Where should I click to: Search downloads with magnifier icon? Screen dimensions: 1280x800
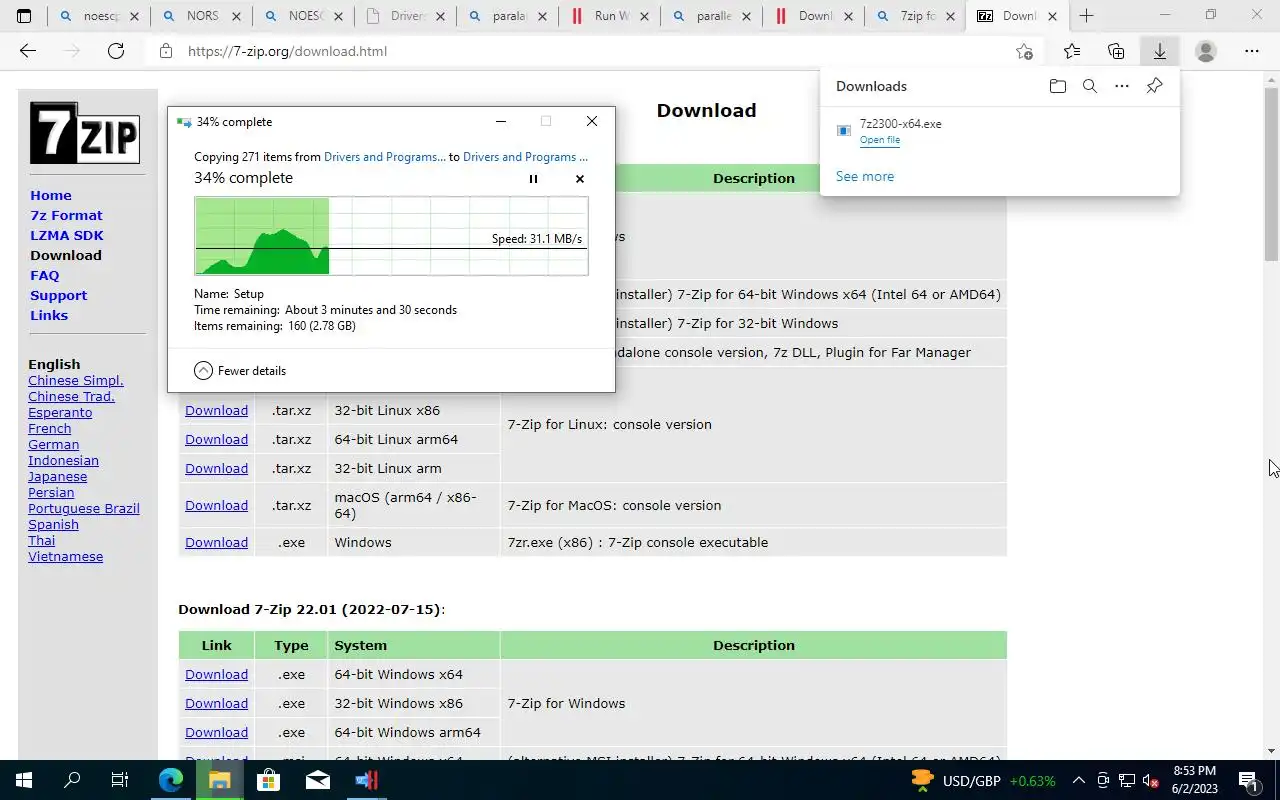[x=1090, y=86]
